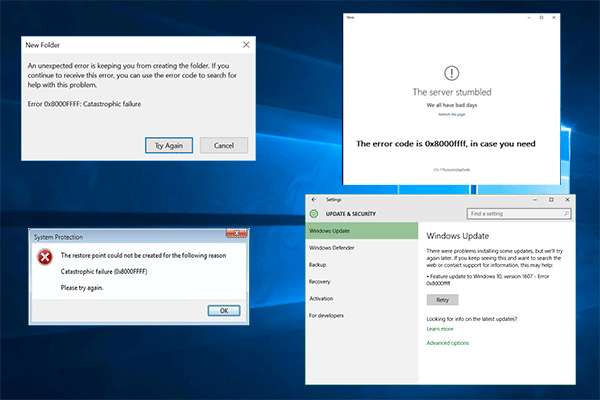Close the Store window
This screenshot has height=400, width=600.
tap(554, 18)
